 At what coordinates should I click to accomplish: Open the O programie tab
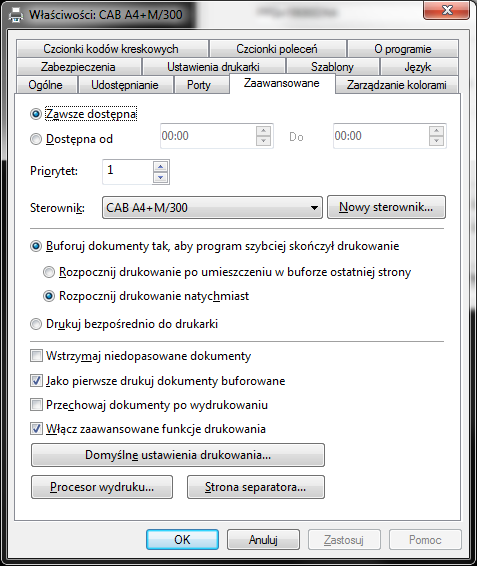point(403,49)
